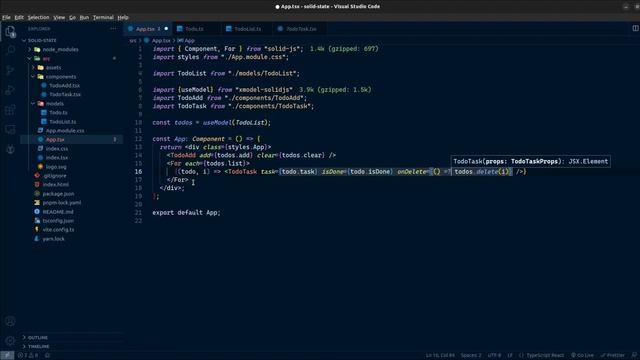The width and height of the screenshot is (640, 360).
Task: Open the Extensions view
Action: [x=10, y=109]
